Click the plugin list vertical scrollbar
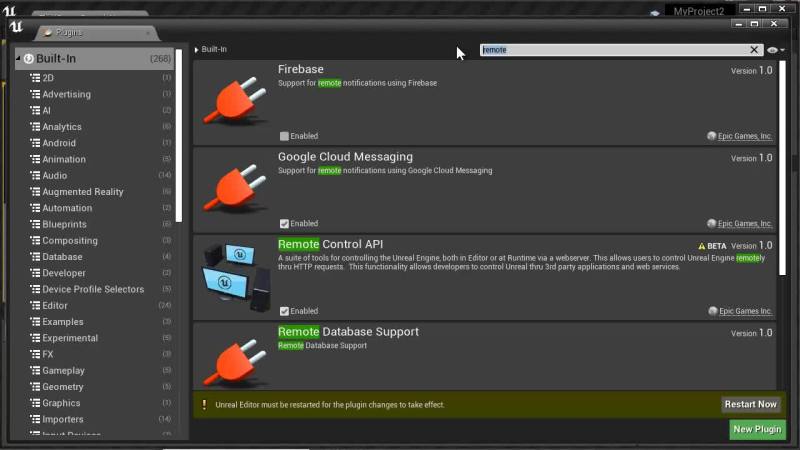Viewport: 800px width, 450px height. click(x=782, y=168)
